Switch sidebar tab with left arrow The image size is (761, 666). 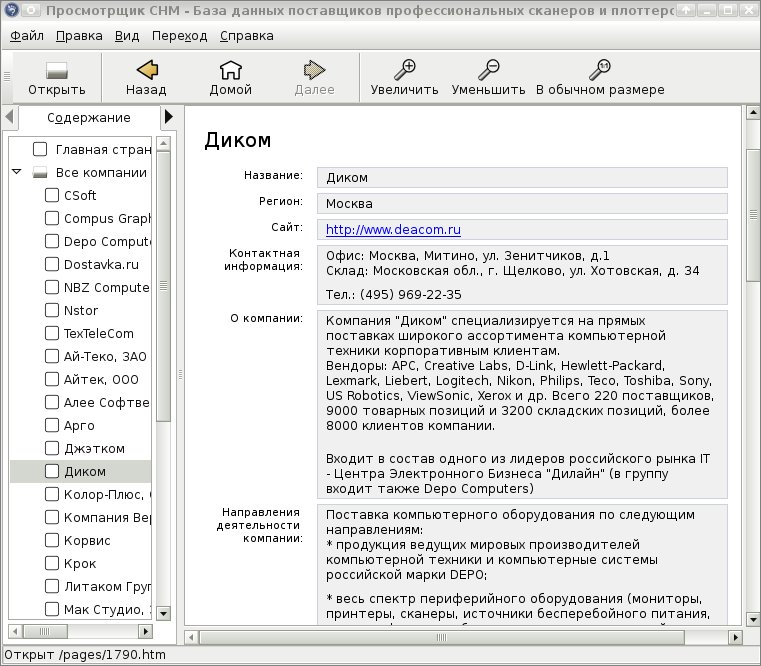[9, 117]
